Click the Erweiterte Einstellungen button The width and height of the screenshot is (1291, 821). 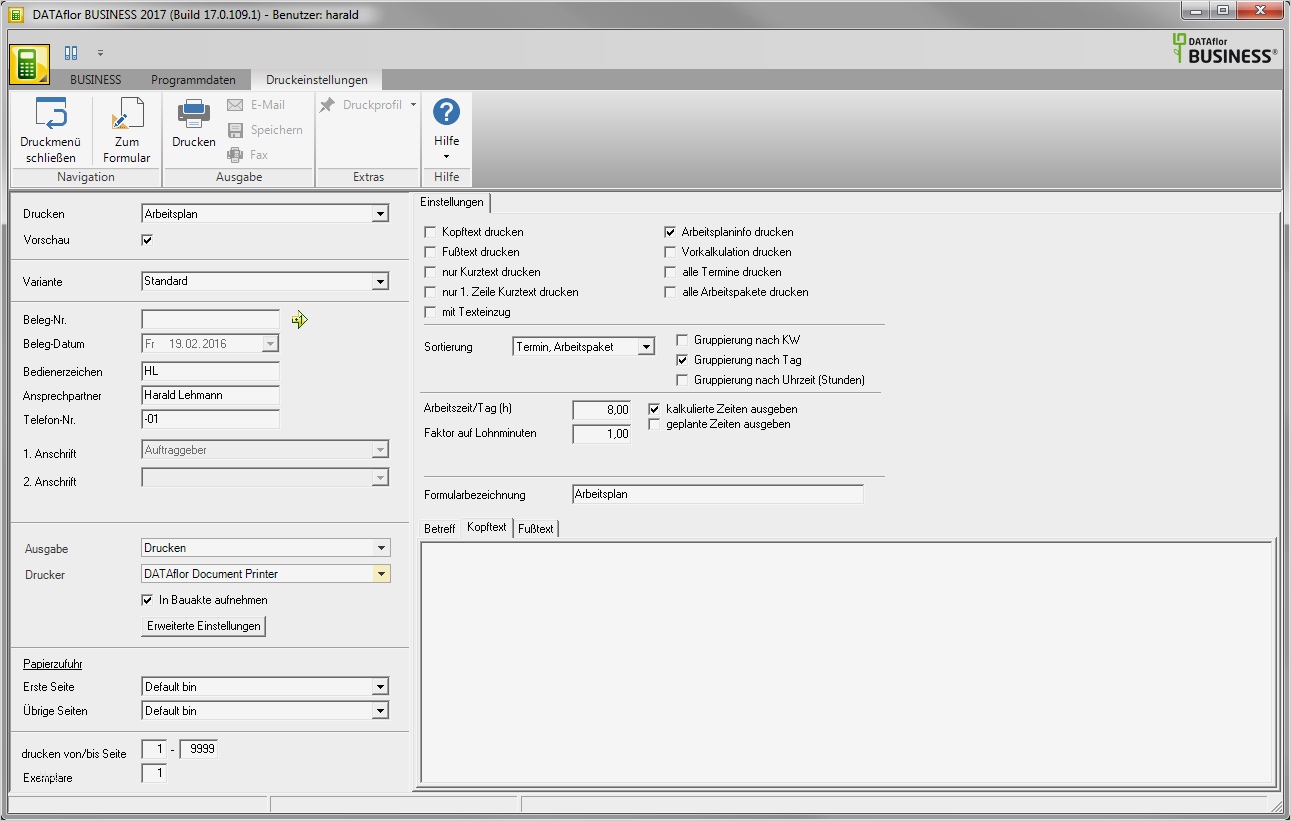[204, 626]
